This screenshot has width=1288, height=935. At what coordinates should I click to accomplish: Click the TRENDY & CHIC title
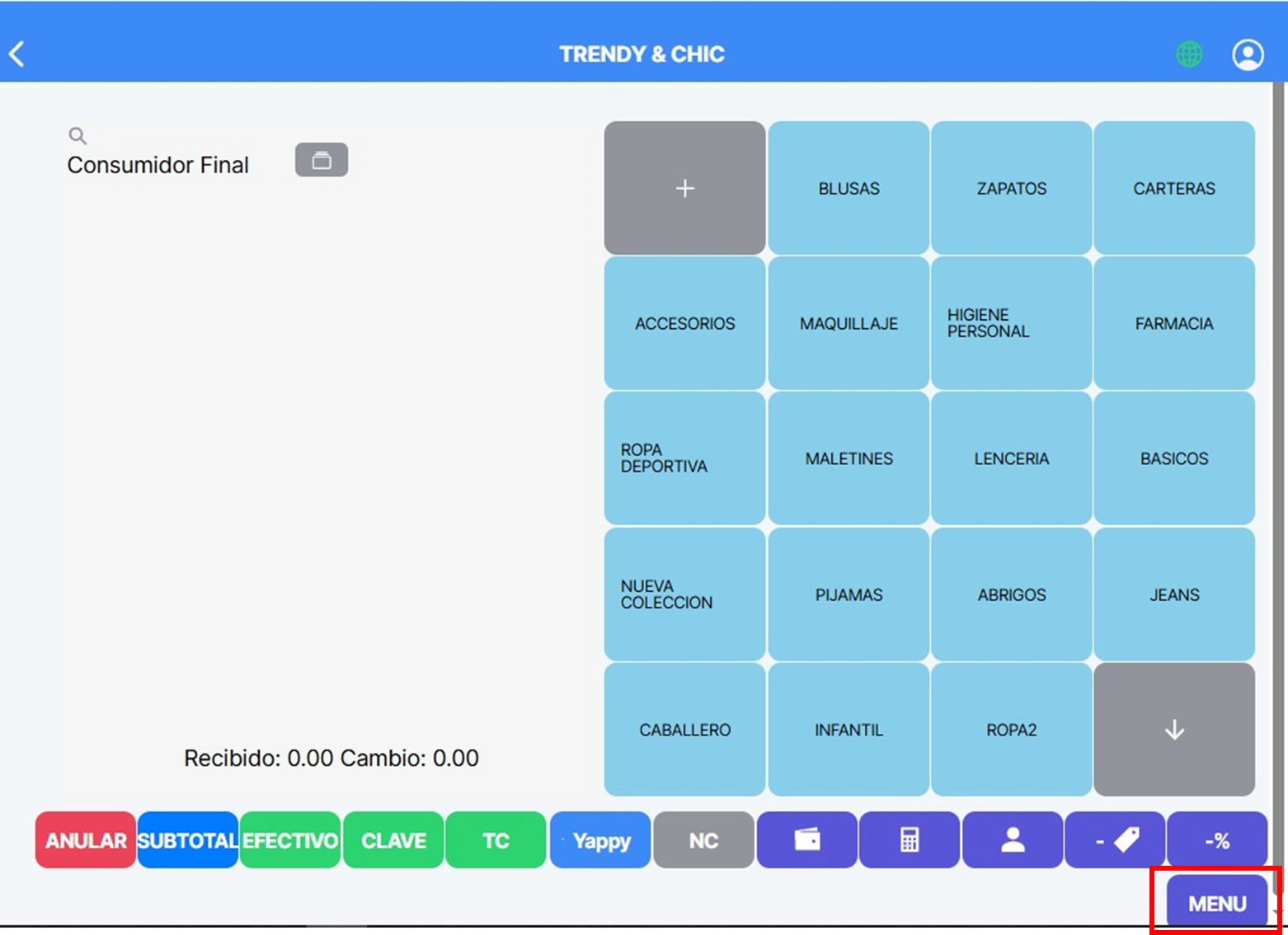coord(642,54)
